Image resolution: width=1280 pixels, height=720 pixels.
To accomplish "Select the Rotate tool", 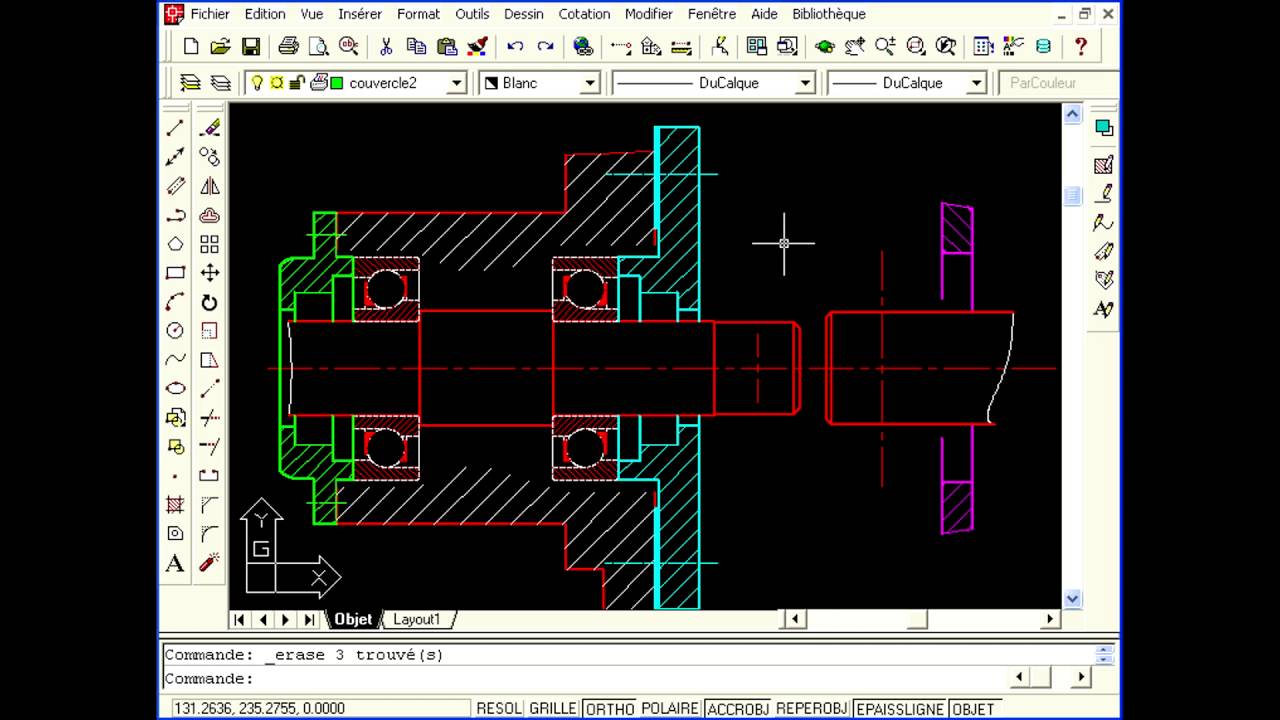I will pyautogui.click(x=209, y=302).
